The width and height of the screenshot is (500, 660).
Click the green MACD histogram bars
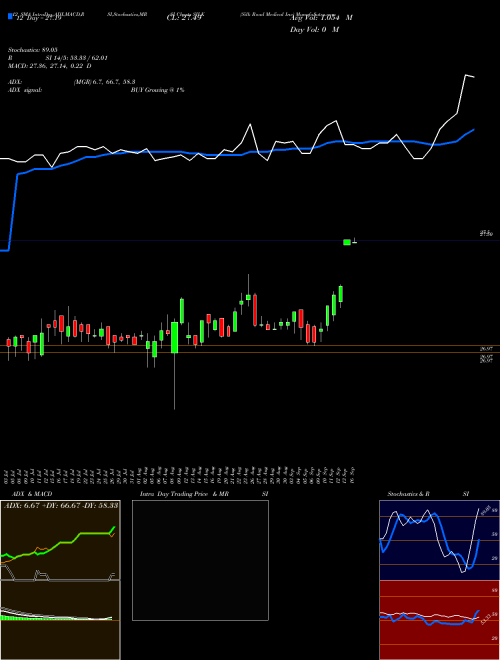pos(55,618)
